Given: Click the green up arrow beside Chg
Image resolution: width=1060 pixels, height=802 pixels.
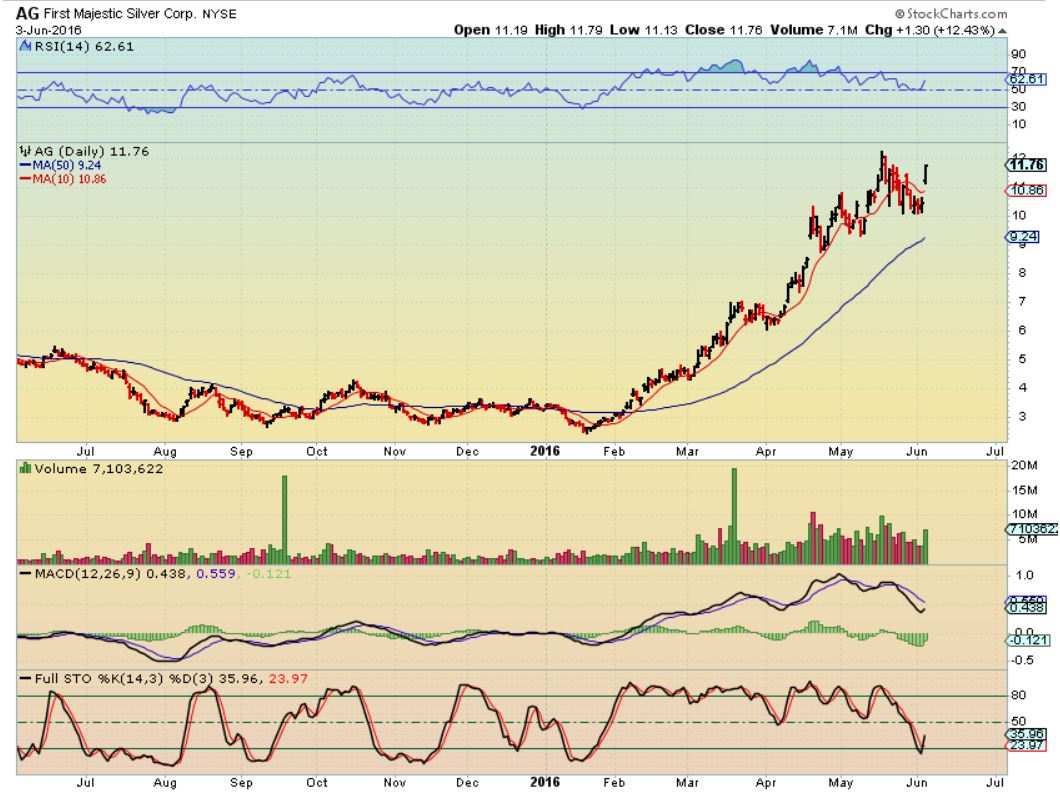Looking at the screenshot, I should (1003, 31).
